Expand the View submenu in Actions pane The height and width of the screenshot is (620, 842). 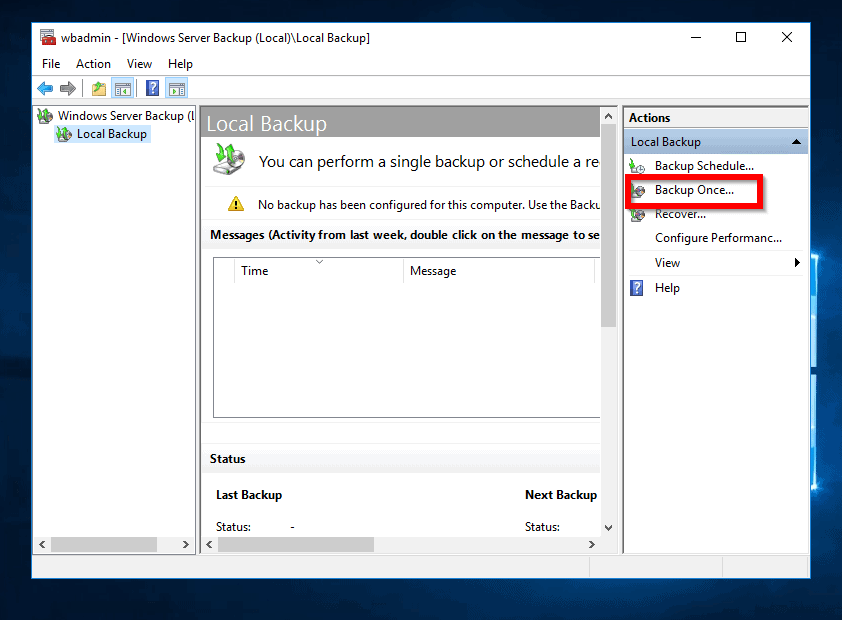click(796, 263)
